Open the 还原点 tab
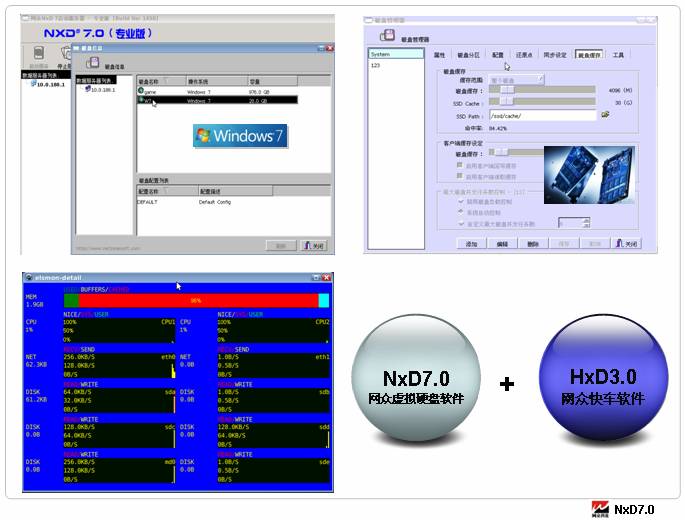Screen dimensions: 685x520 tap(524, 55)
